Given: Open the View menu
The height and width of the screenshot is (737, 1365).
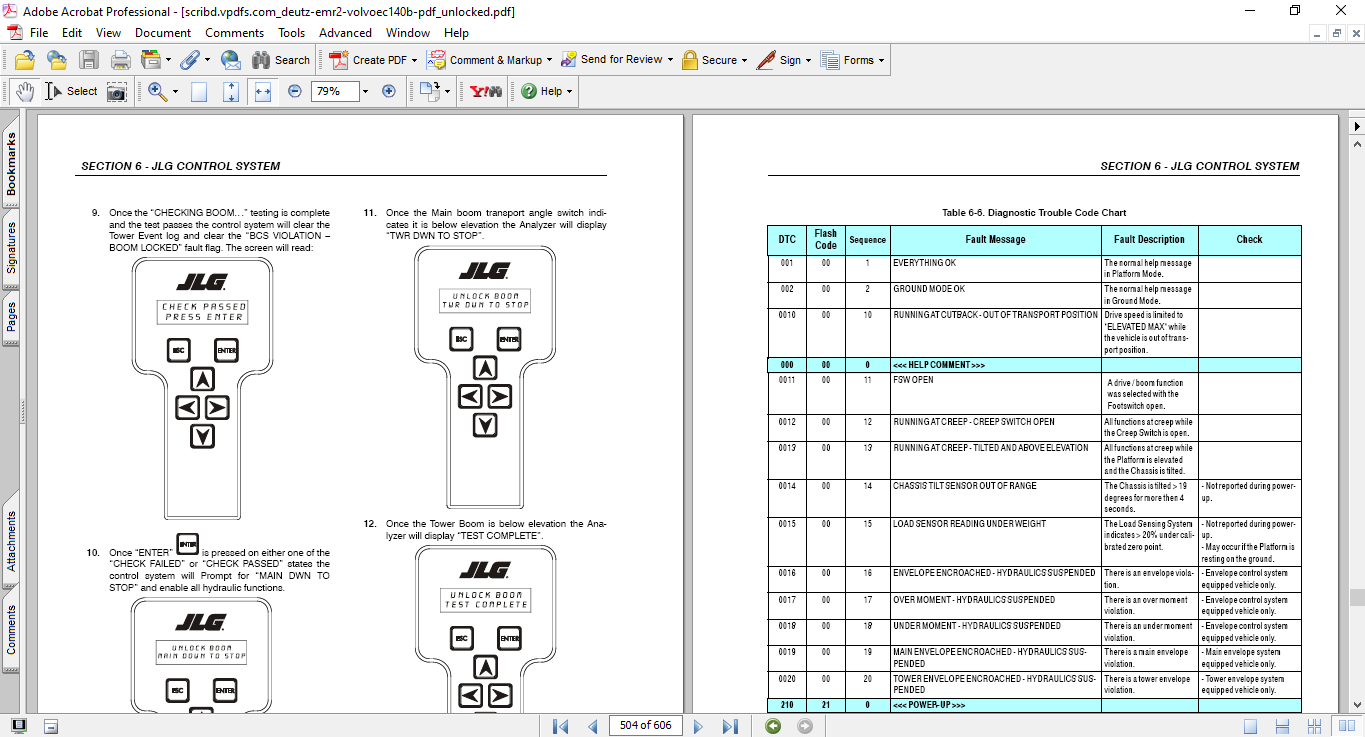Looking at the screenshot, I should (108, 33).
